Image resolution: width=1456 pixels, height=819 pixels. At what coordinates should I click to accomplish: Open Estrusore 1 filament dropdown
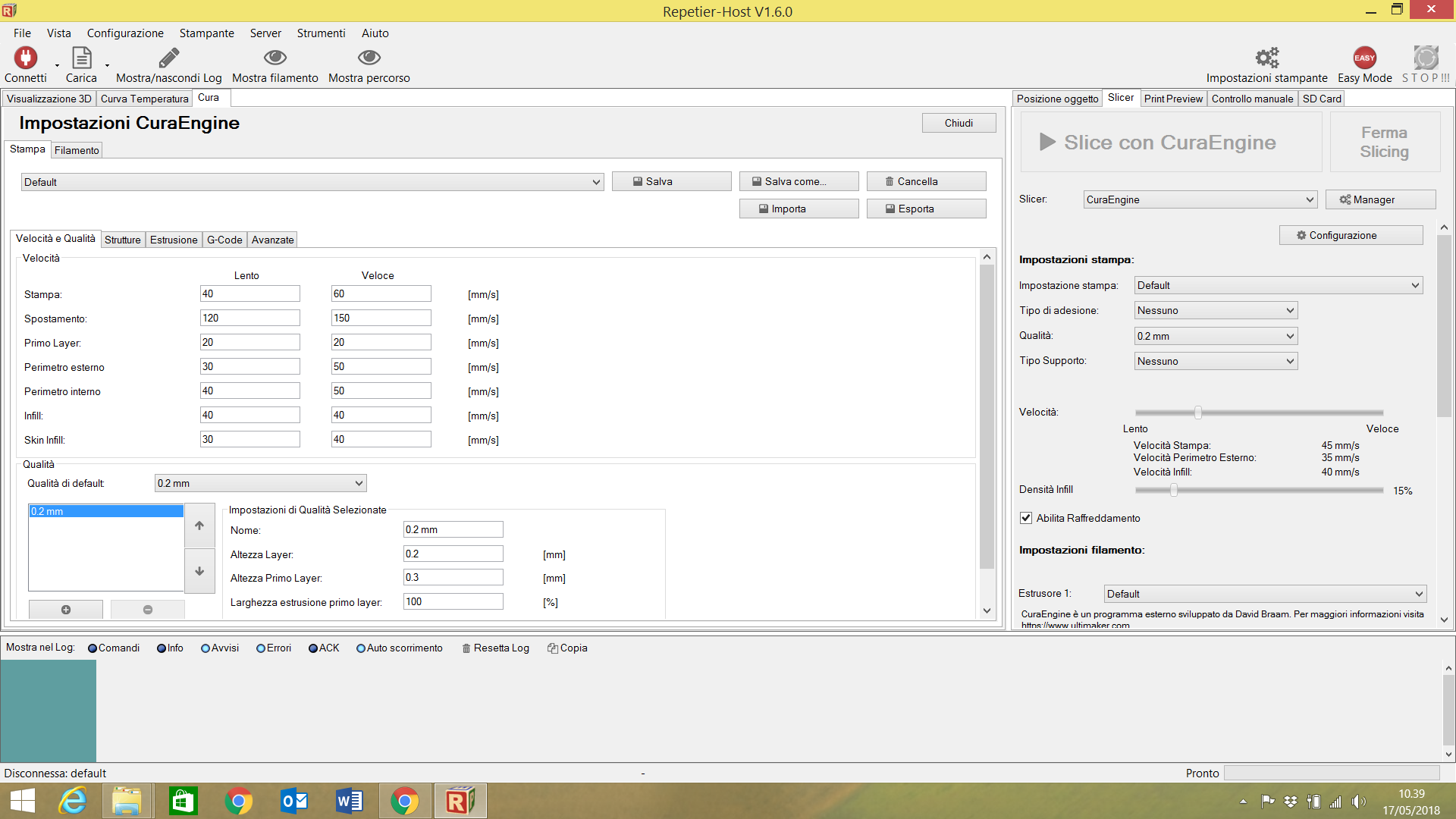(1266, 594)
